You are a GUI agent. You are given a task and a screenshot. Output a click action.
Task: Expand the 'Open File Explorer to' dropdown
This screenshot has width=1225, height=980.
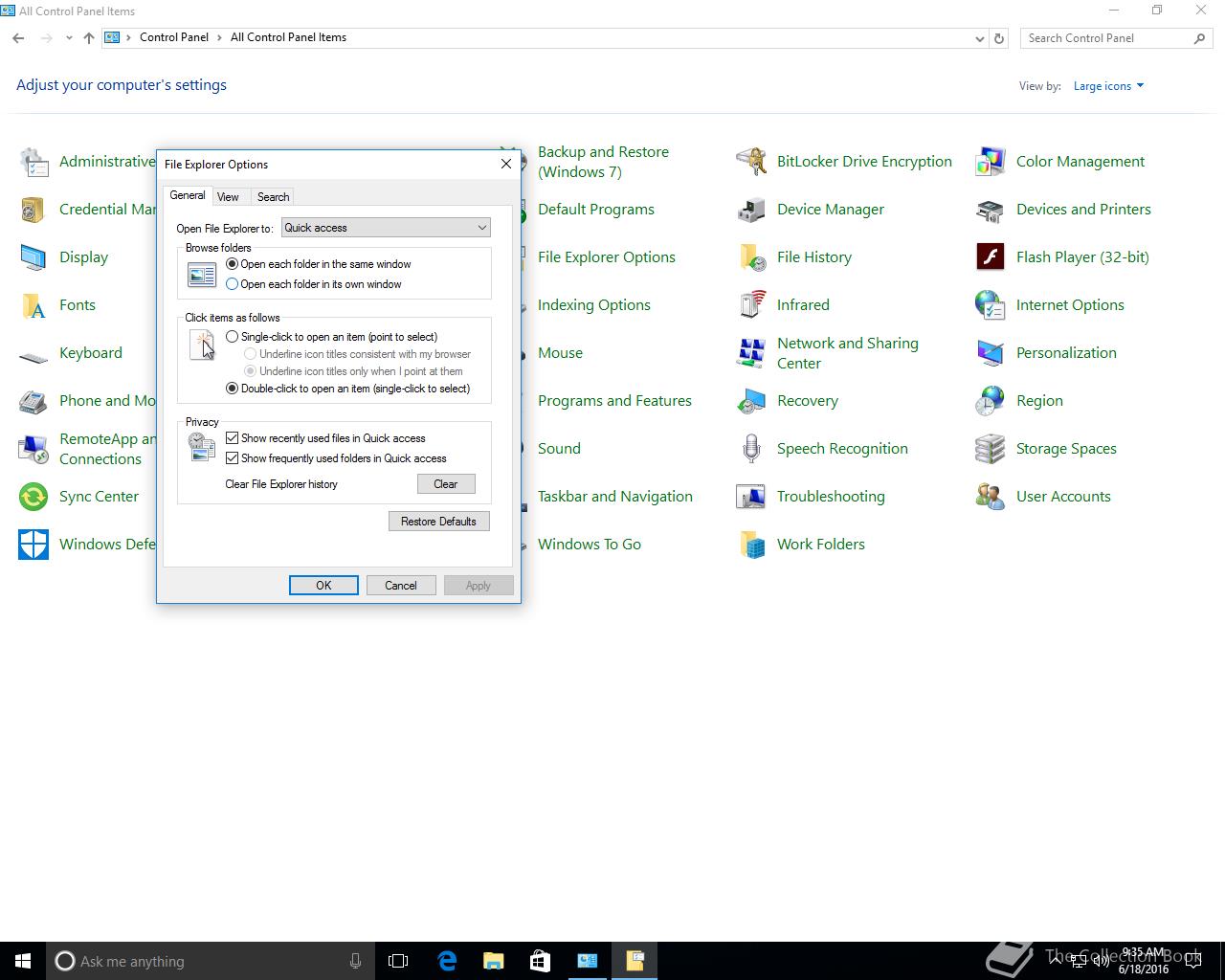click(386, 228)
